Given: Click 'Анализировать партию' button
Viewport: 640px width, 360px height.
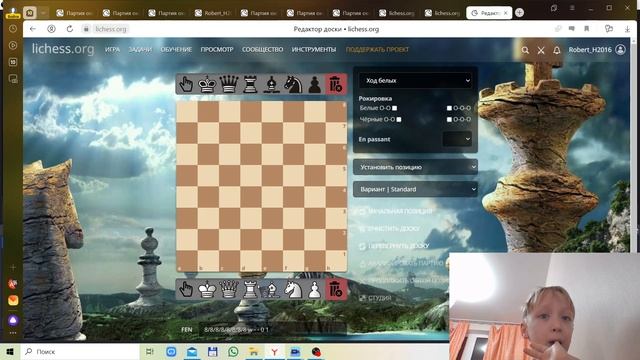Looking at the screenshot, I should [x=401, y=264].
